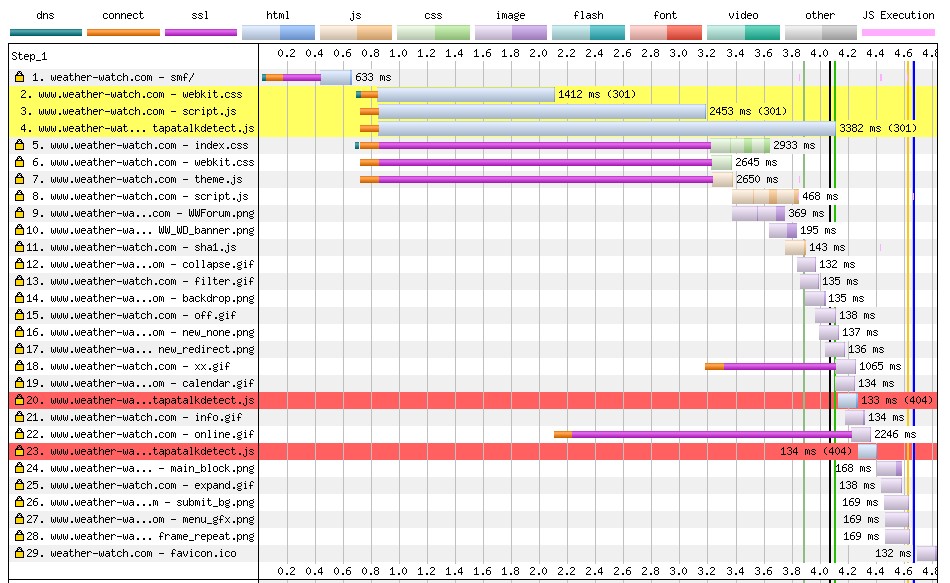This screenshot has height=583, width=950.
Task: Click the lock icon beside request 13 filter.gif
Action: point(19,281)
